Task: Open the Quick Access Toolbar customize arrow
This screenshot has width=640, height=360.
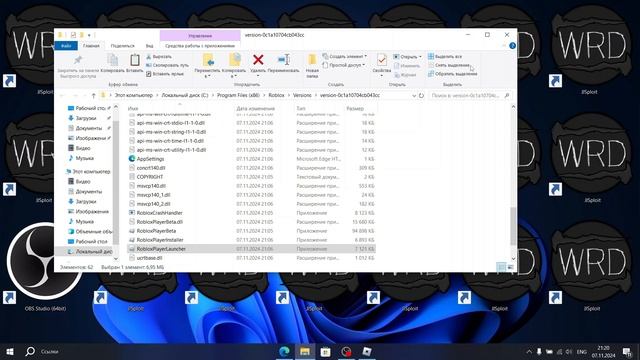Action: click(89, 35)
